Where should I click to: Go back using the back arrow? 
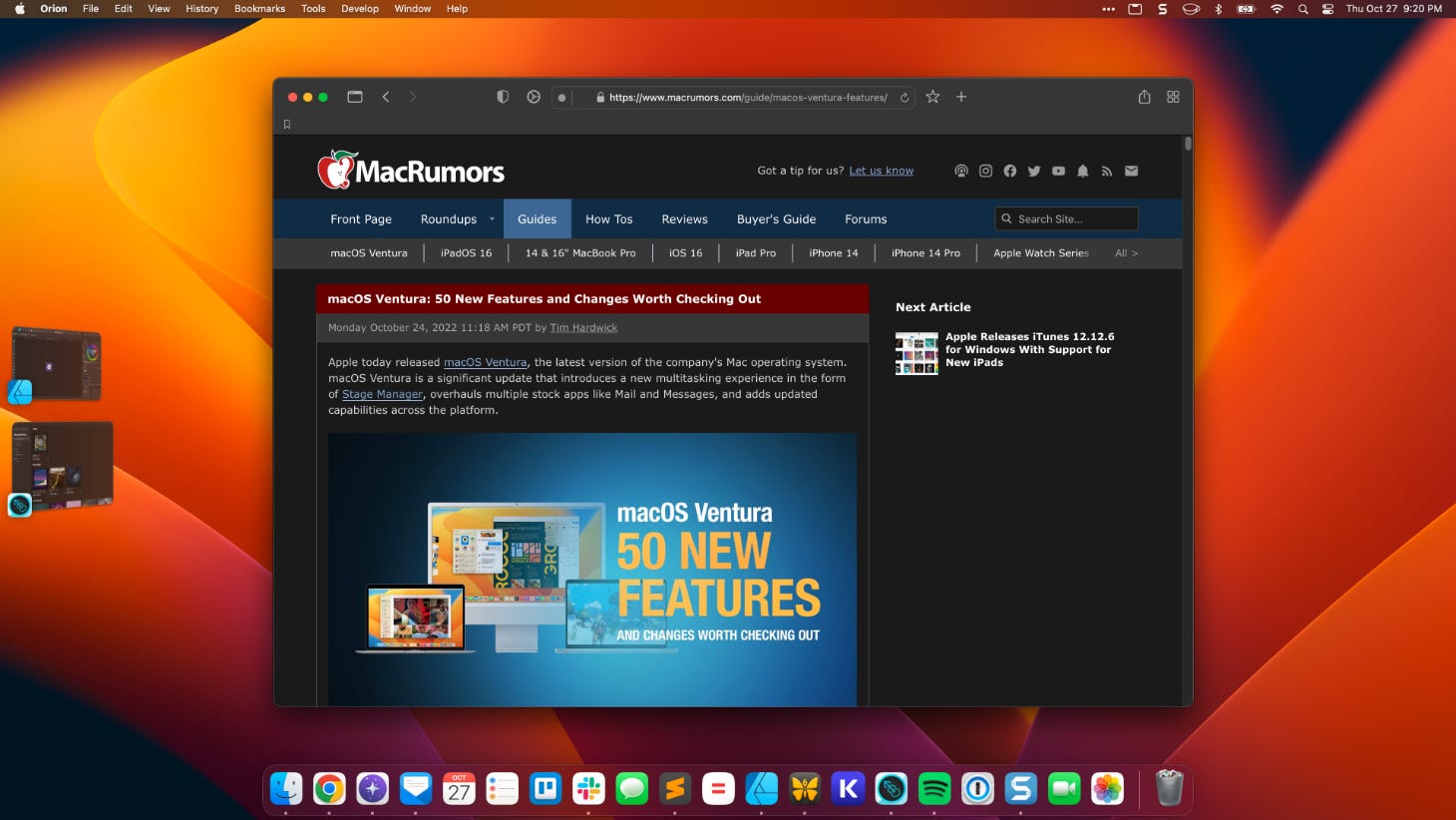[x=386, y=97]
